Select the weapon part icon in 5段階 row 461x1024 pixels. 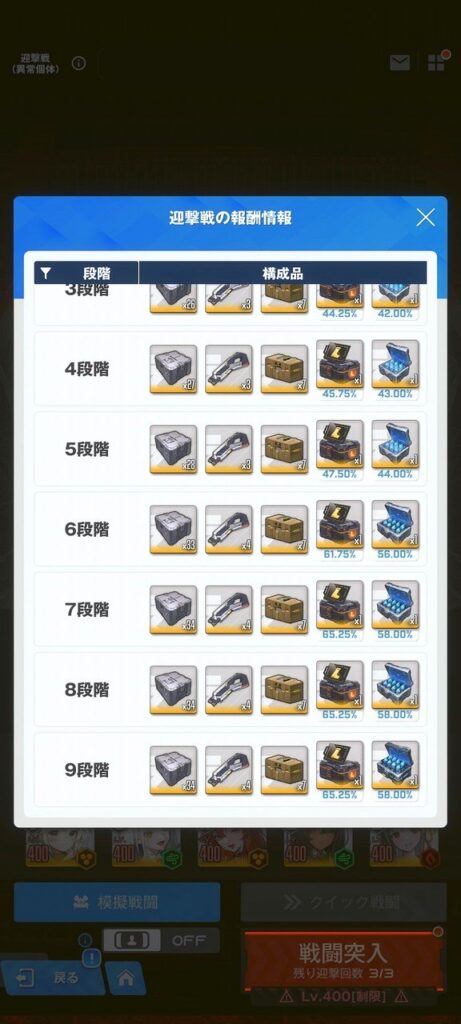tap(229, 449)
